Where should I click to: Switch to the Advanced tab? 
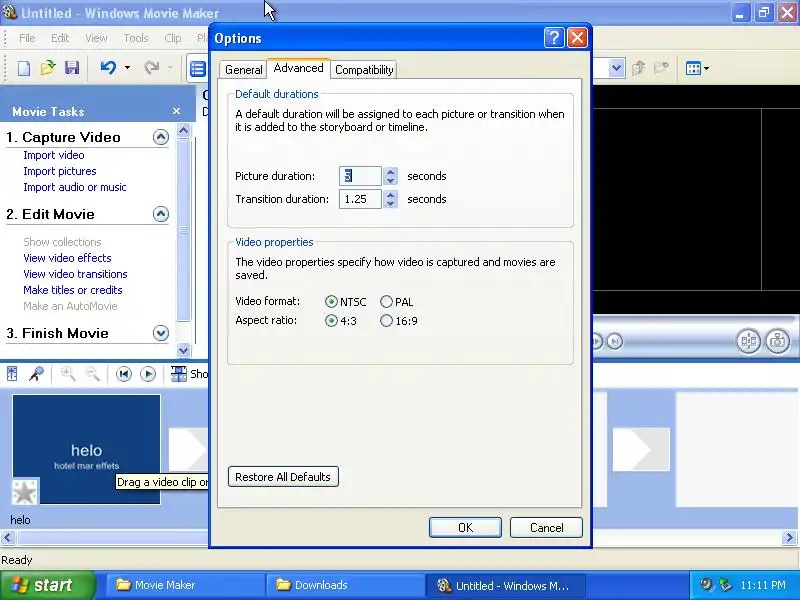pos(298,68)
